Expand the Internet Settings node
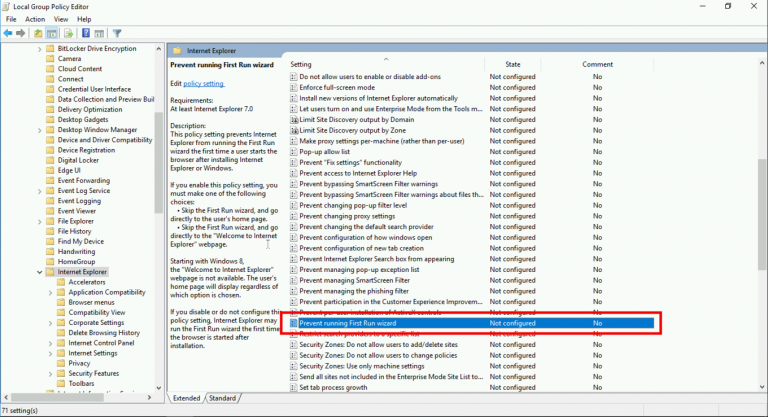768x417 pixels. [x=50, y=353]
